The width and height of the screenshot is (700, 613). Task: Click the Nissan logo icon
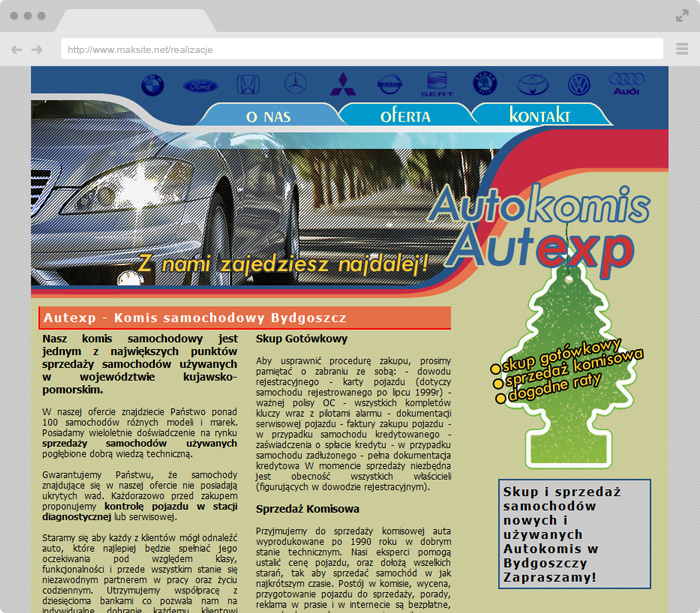[390, 84]
